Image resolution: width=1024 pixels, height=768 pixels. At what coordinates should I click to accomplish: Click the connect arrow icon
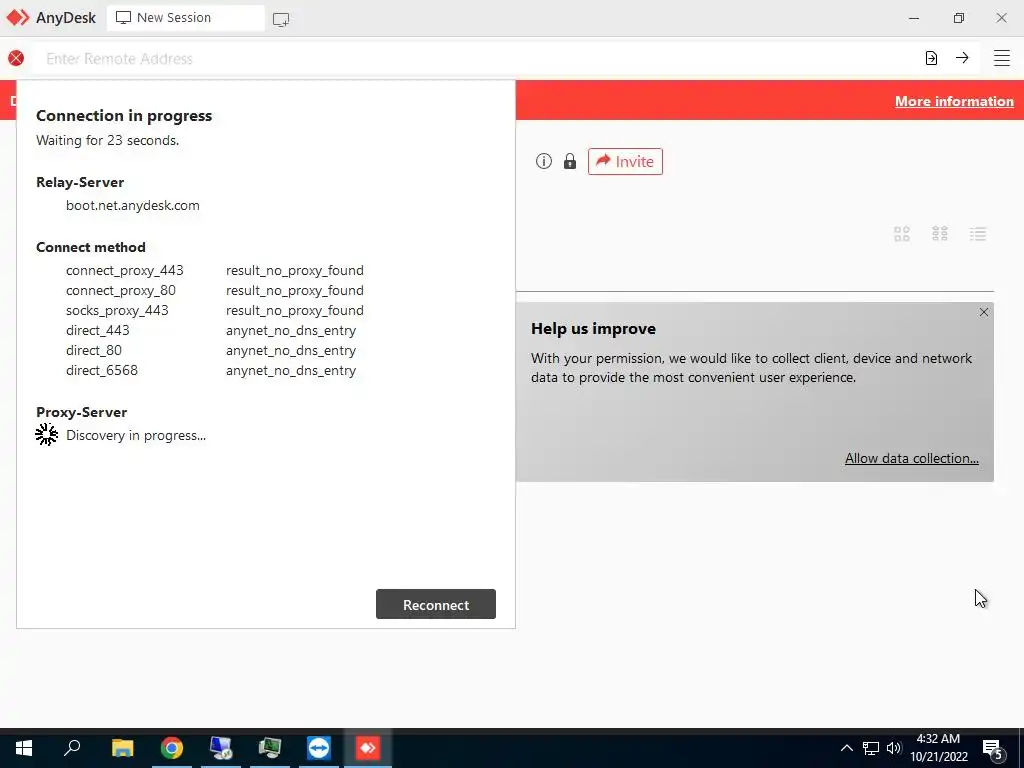point(962,58)
